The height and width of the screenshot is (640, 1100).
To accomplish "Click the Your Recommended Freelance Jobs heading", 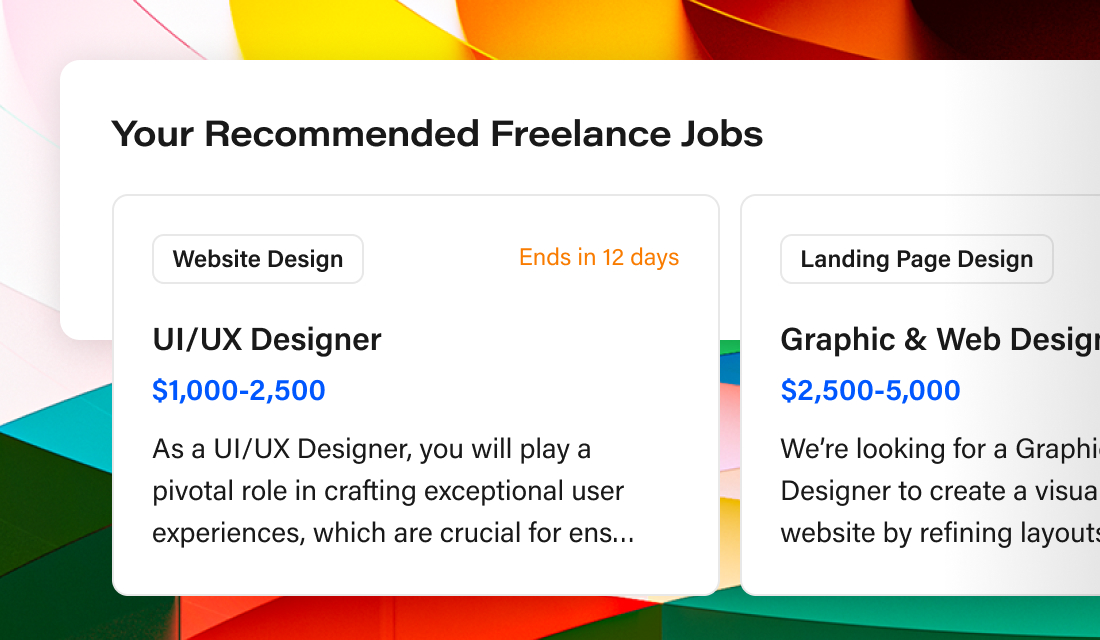I will pos(437,133).
